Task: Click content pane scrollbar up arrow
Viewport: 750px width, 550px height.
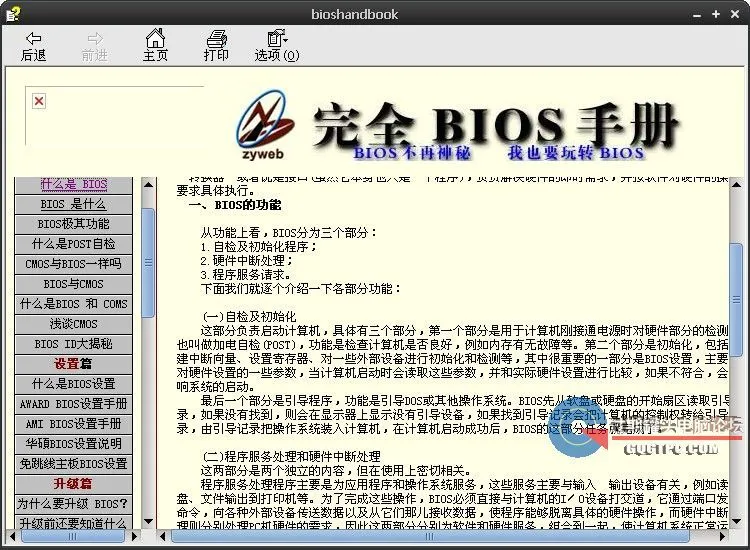Action: tap(737, 185)
